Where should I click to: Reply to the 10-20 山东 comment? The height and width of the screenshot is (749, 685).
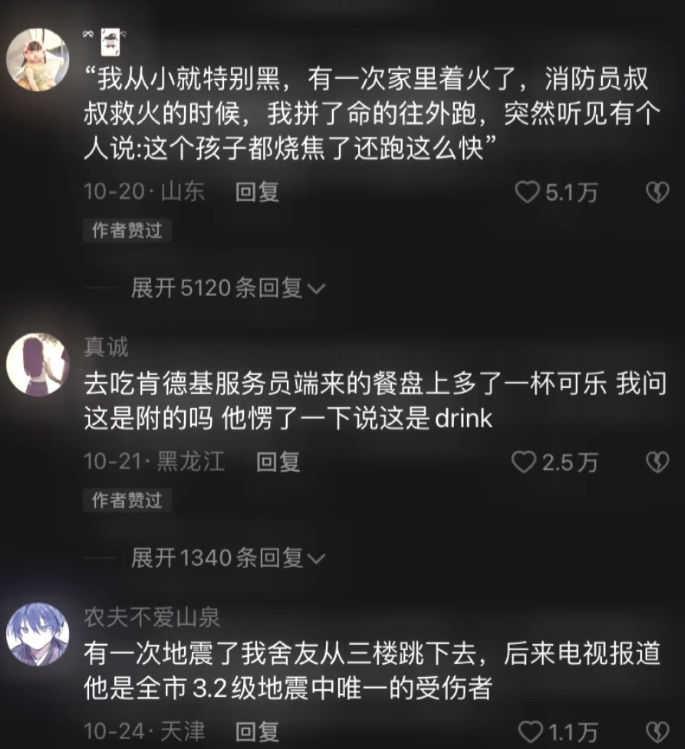[x=257, y=193]
